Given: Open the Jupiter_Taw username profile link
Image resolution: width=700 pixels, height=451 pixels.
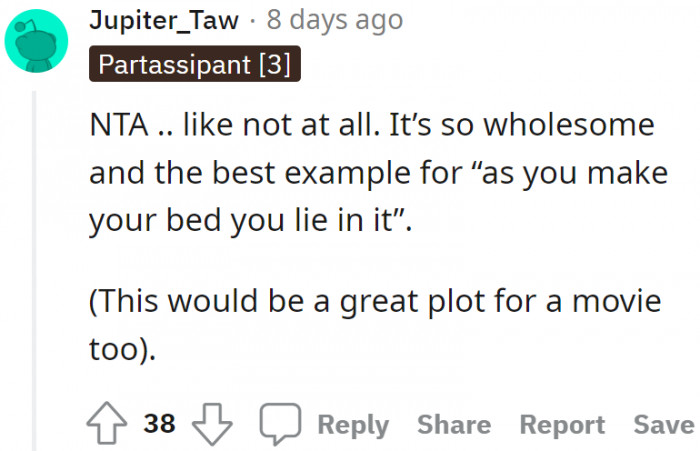Looking at the screenshot, I should pos(165,19).
